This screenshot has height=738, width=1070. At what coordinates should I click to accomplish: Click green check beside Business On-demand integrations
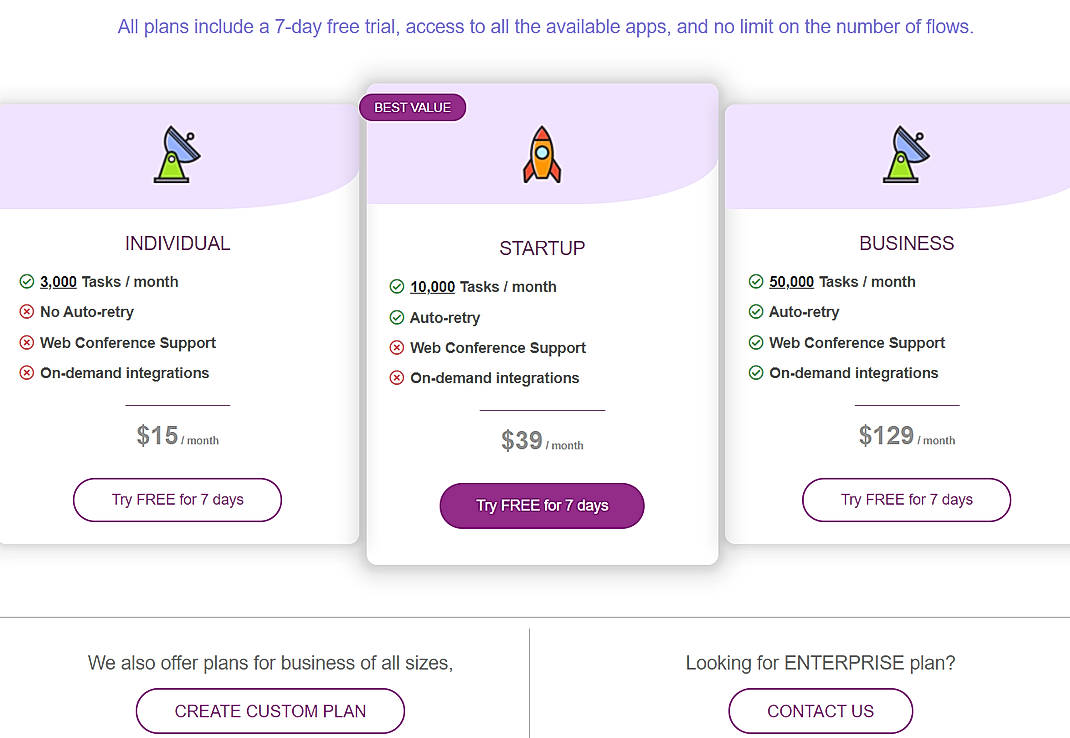pyautogui.click(x=758, y=372)
